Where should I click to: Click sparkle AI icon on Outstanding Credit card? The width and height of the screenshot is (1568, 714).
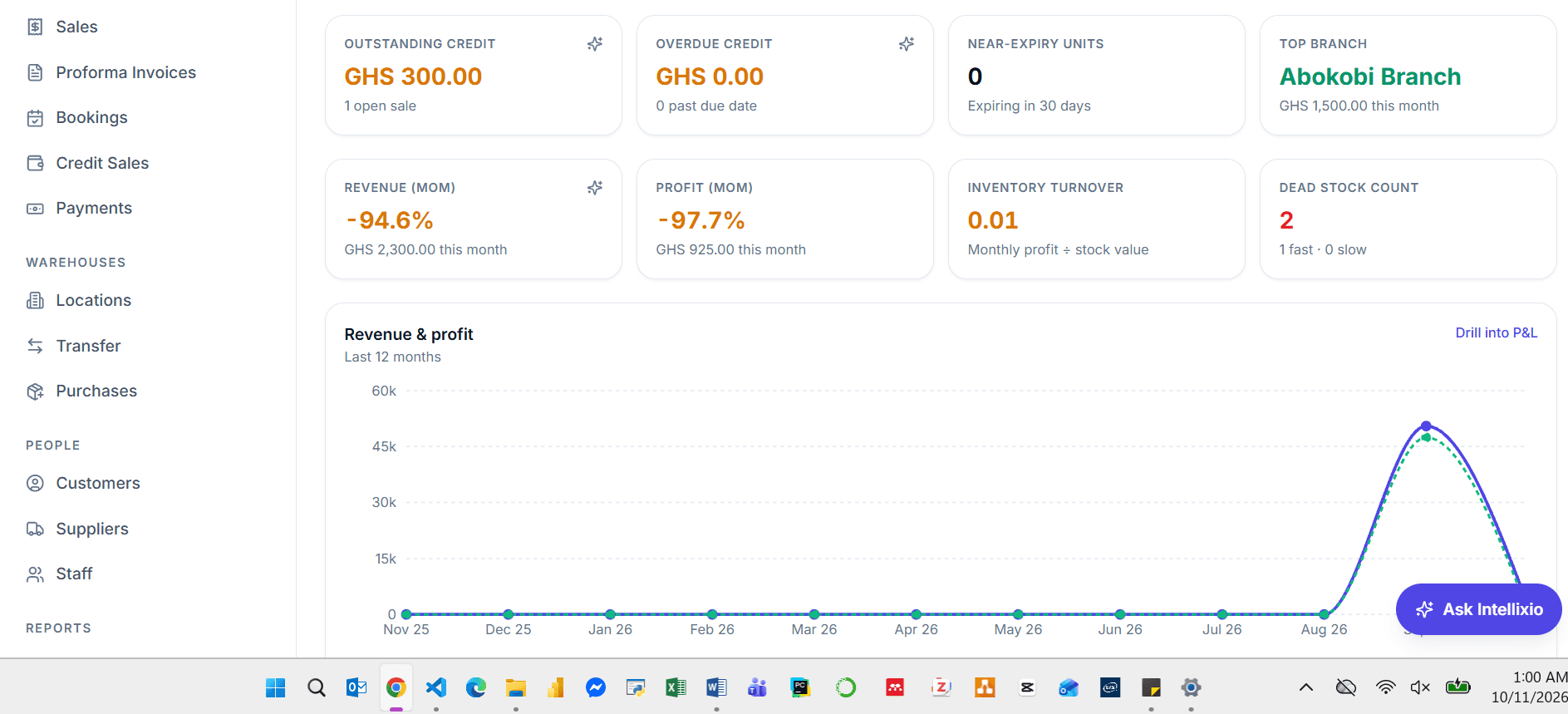595,44
